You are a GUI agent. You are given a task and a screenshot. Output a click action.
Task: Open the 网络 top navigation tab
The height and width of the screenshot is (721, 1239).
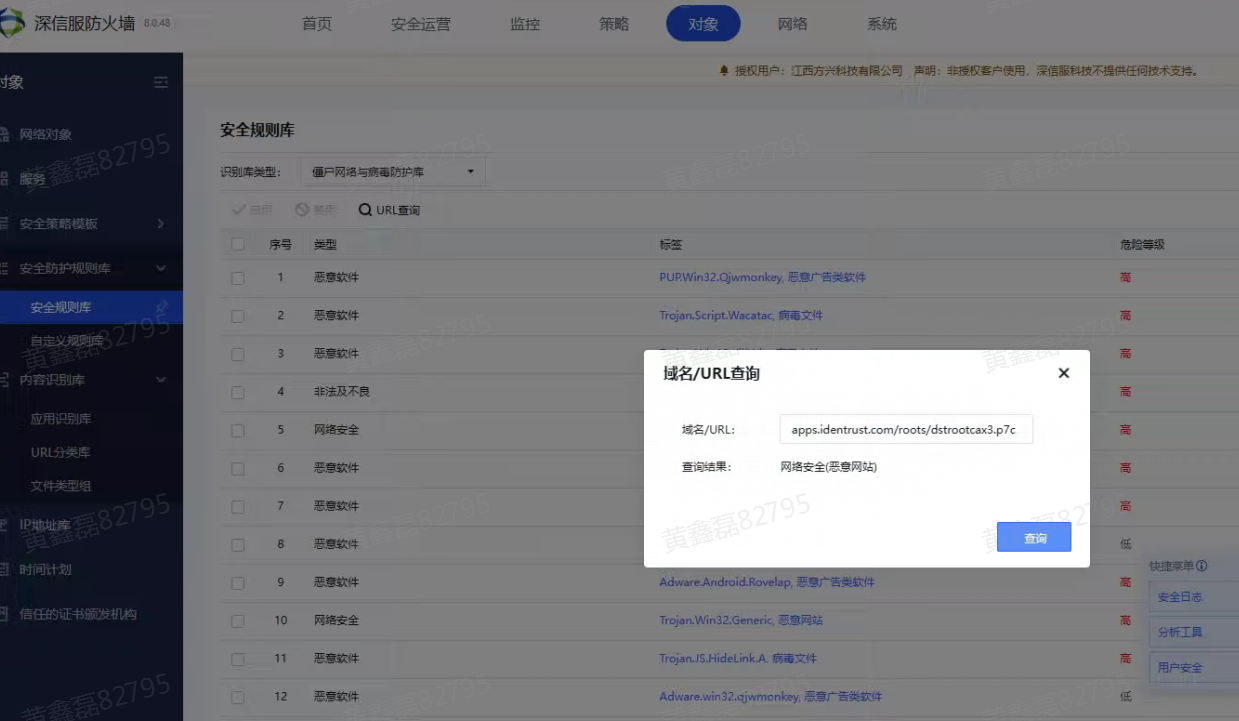[792, 24]
